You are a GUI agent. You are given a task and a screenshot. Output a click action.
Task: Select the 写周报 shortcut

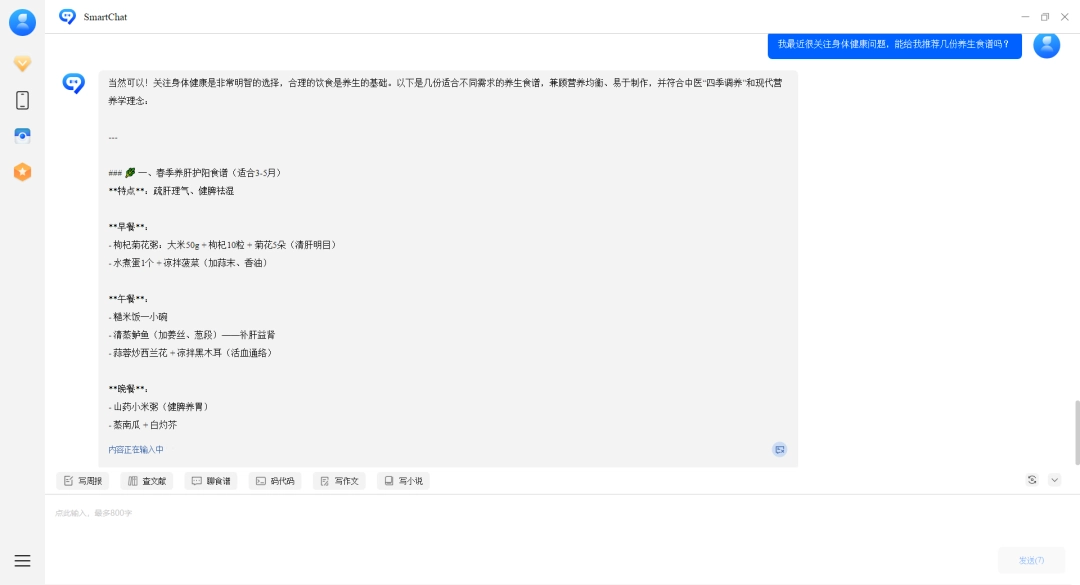click(x=83, y=480)
